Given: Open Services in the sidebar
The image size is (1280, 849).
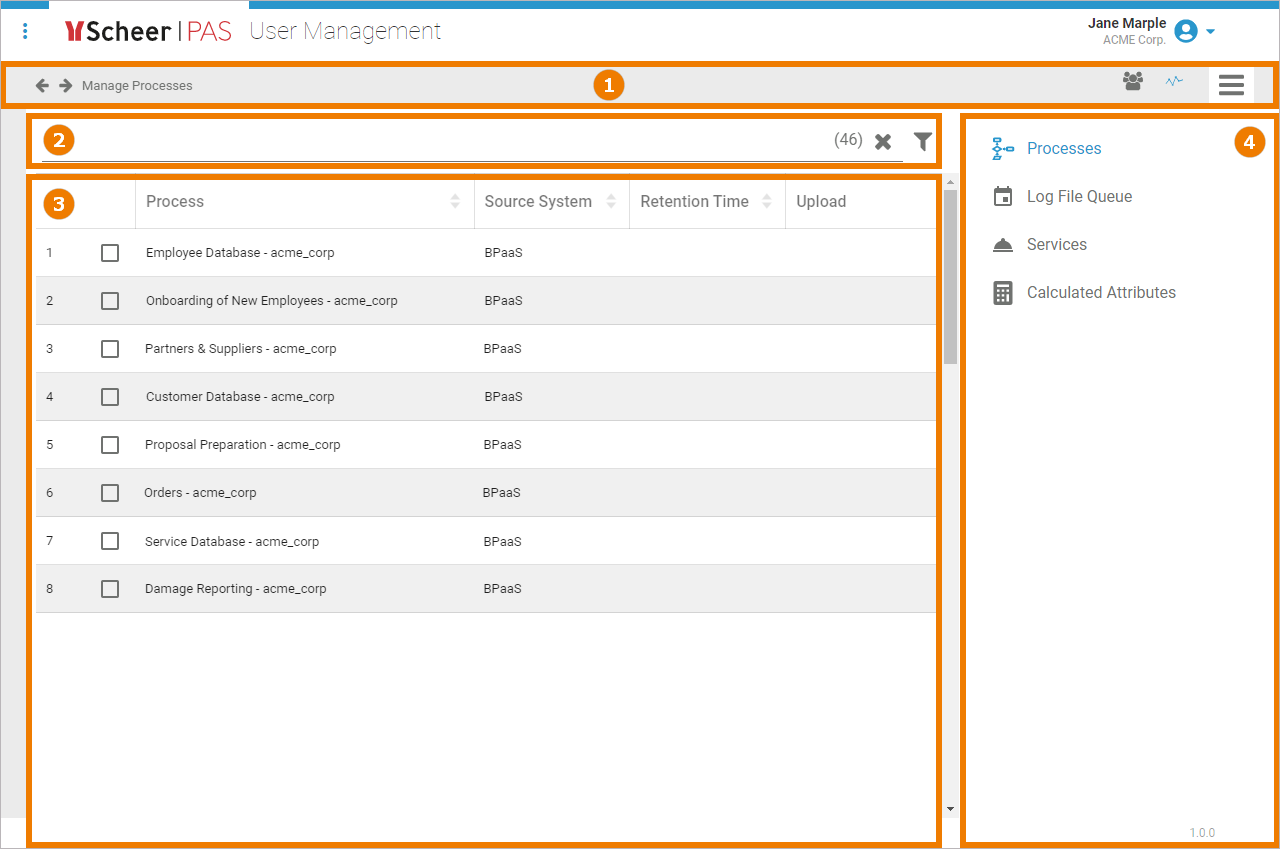Looking at the screenshot, I should [1056, 245].
